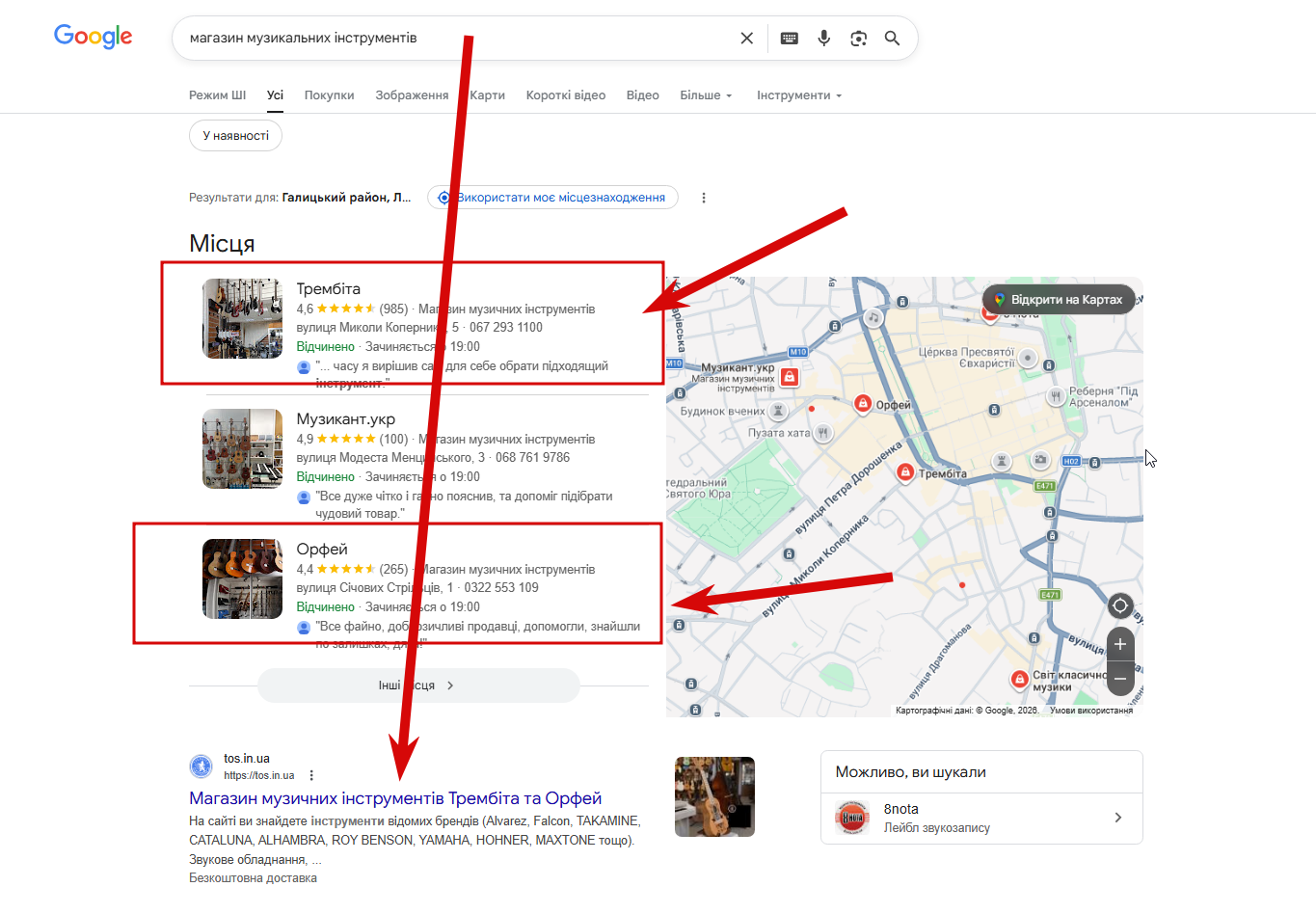Toggle the У наявності filter chip
The height and width of the screenshot is (914, 1316).
(x=235, y=136)
